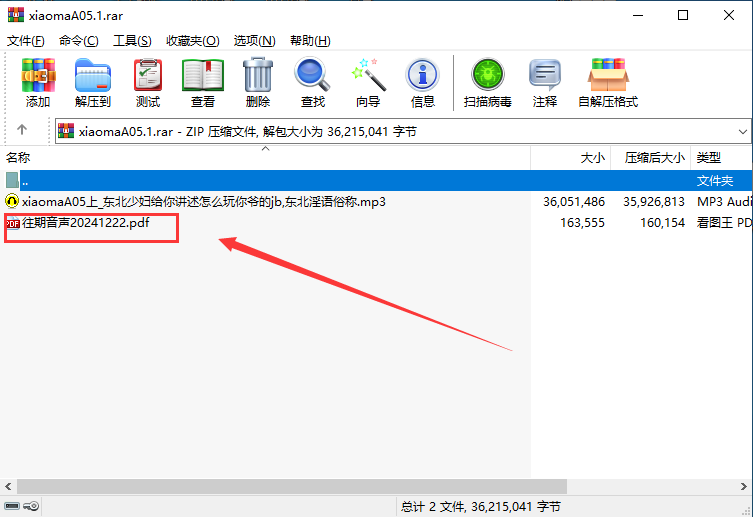Click horizontal scrollbar left arrow
Viewport: 753px width, 517px height.
click(8, 486)
